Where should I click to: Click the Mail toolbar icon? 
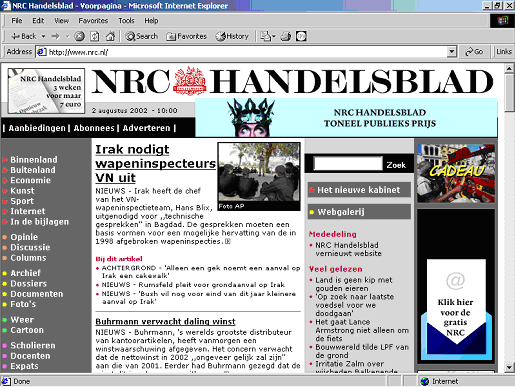[x=267, y=36]
